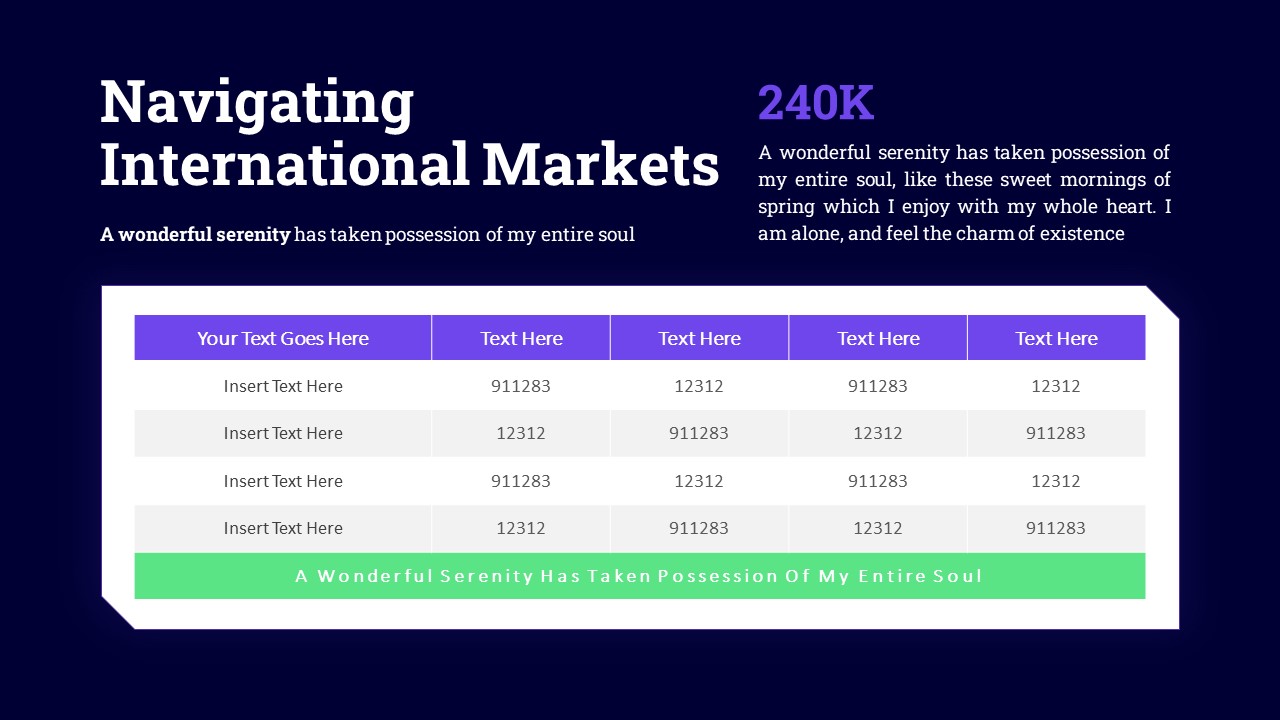The image size is (1280, 720).
Task: Click the bold 'A wonderful serenity' subtitle
Action: tap(195, 235)
